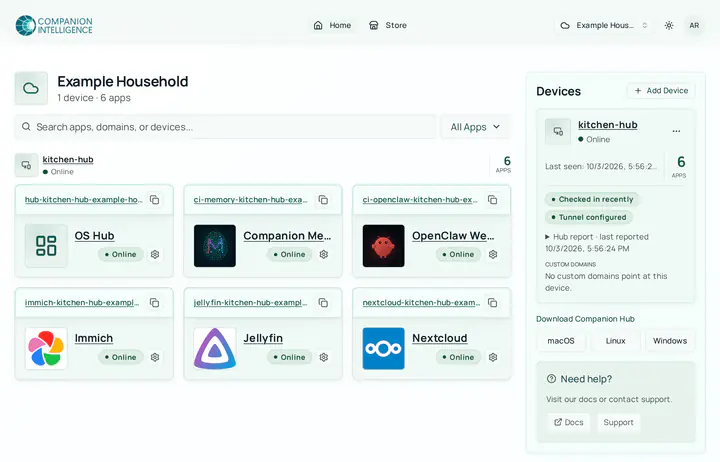Image resolution: width=720 pixels, height=462 pixels.
Task: Open the Immich app title
Action: [94, 338]
